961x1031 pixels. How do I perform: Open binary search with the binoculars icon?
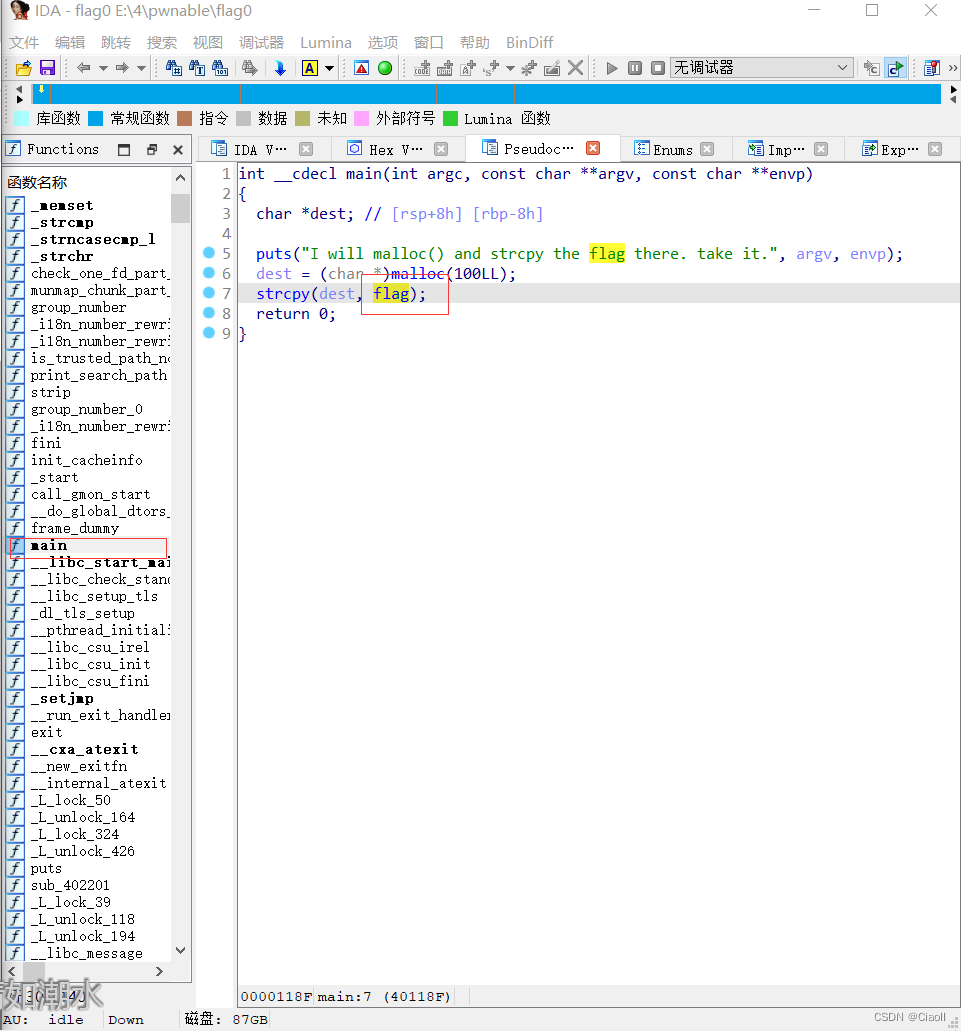click(x=219, y=67)
